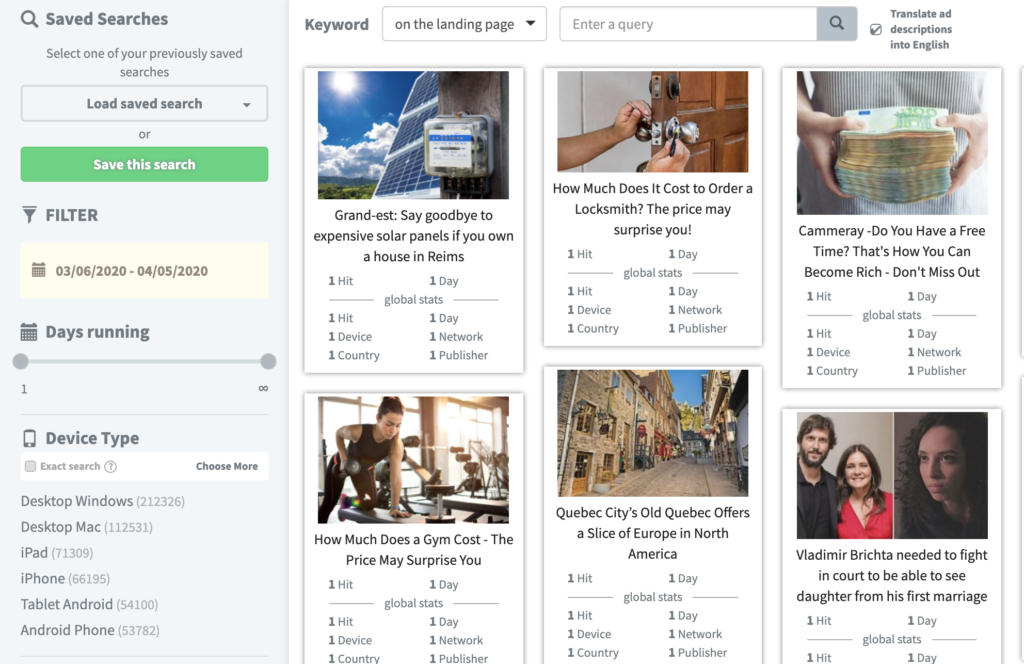Click the Device Type phone icon
Screen dimensions: 1024x664
29,438
